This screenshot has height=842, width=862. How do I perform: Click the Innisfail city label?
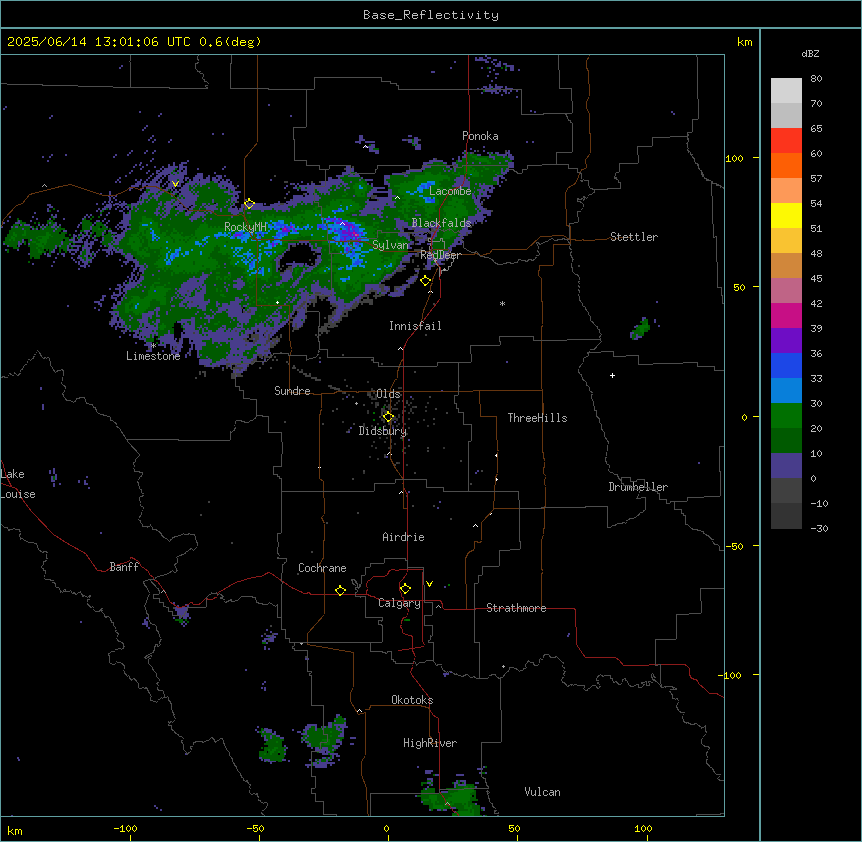click(x=415, y=326)
